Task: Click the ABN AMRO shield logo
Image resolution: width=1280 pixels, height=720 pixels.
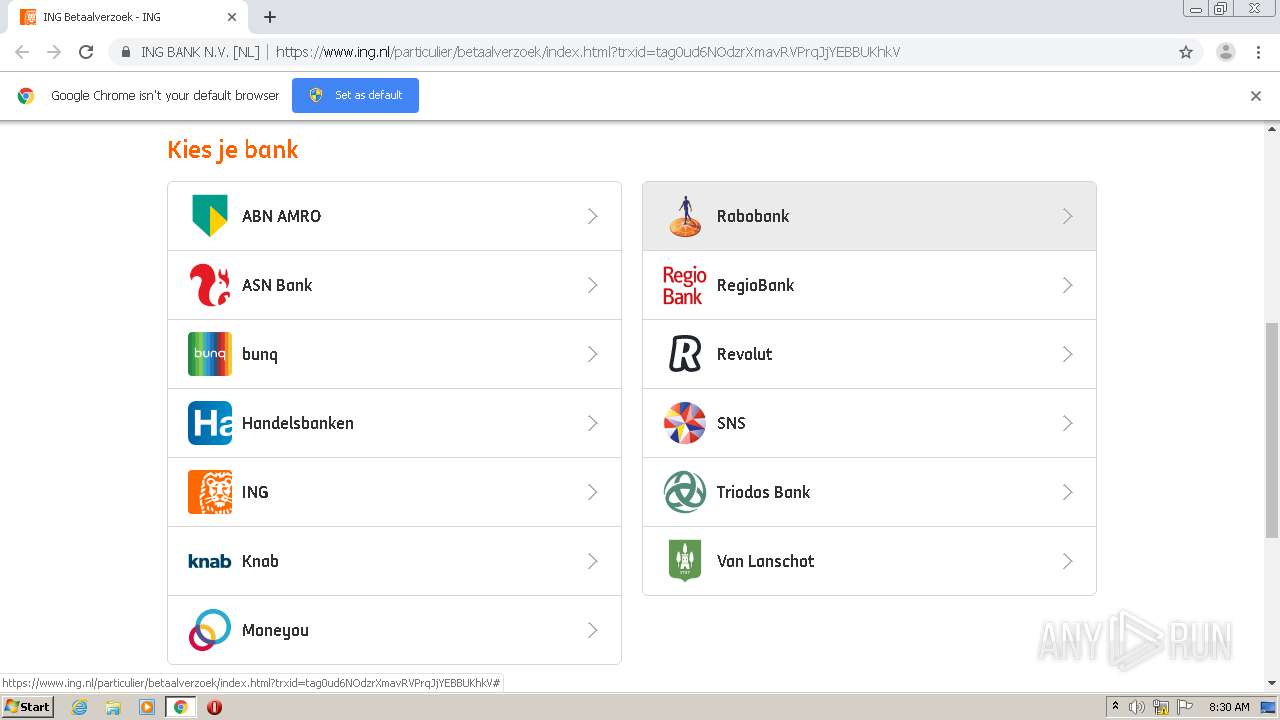Action: tap(210, 216)
